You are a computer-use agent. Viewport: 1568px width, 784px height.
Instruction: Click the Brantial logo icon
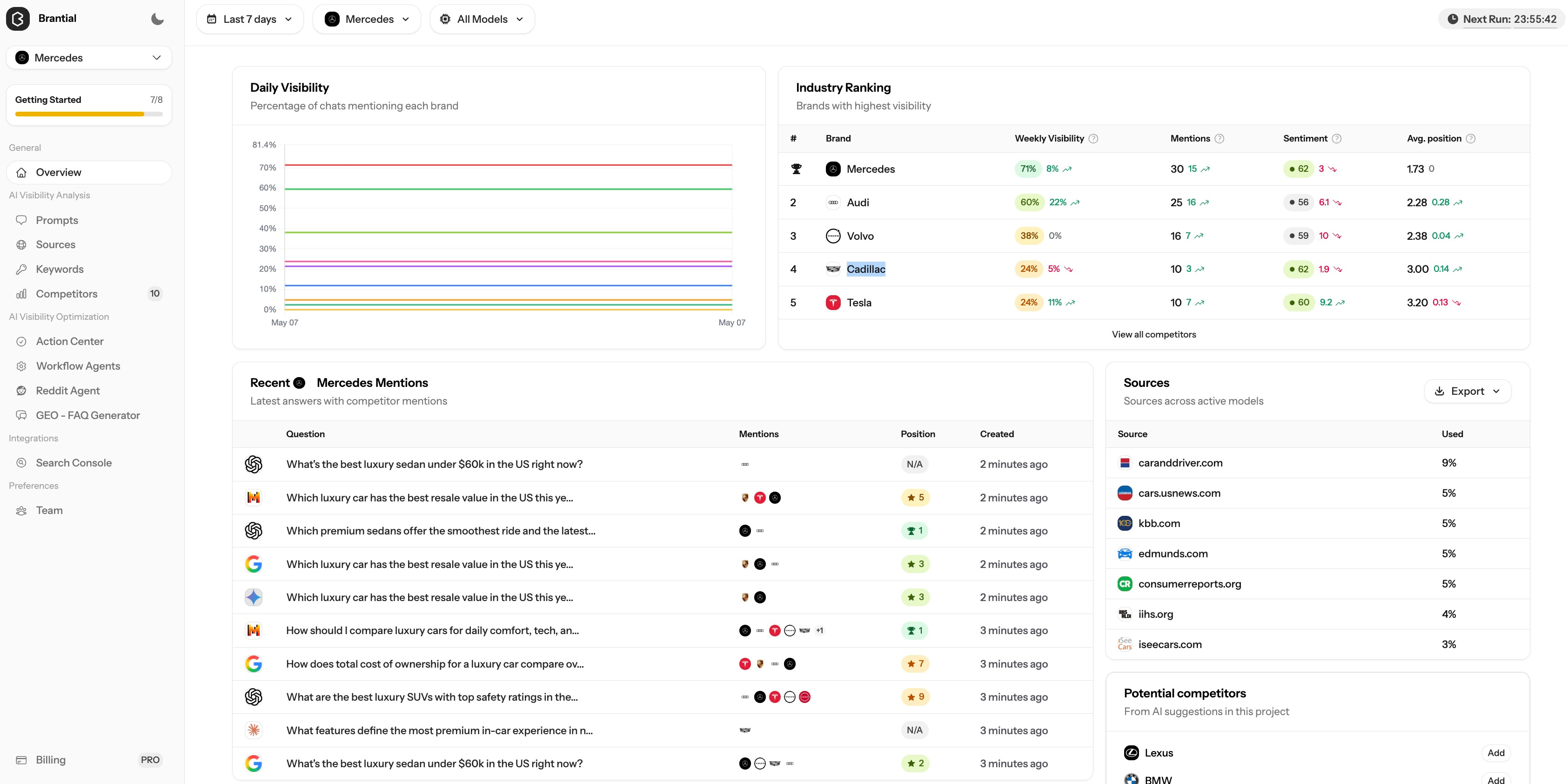coord(18,19)
